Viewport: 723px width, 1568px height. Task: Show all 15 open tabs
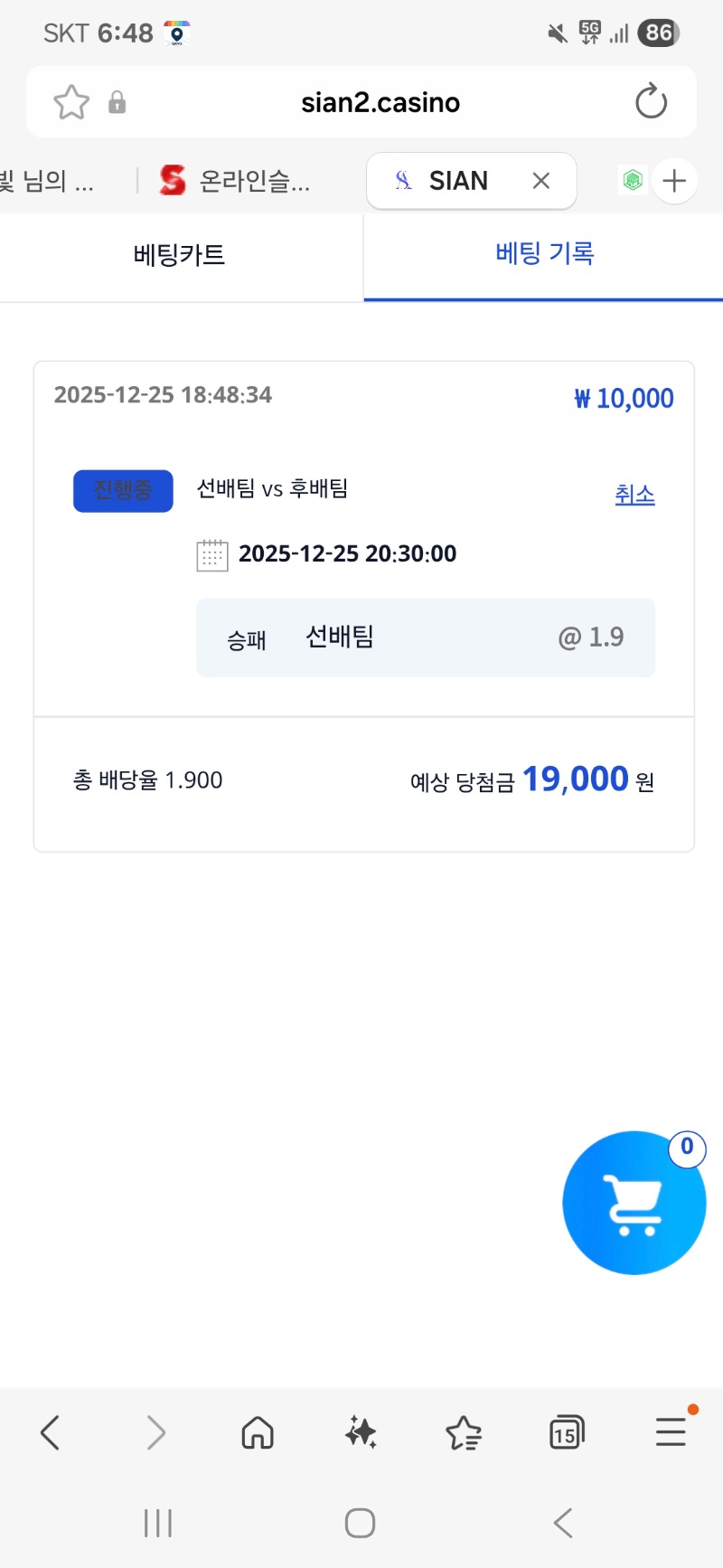tap(567, 1432)
